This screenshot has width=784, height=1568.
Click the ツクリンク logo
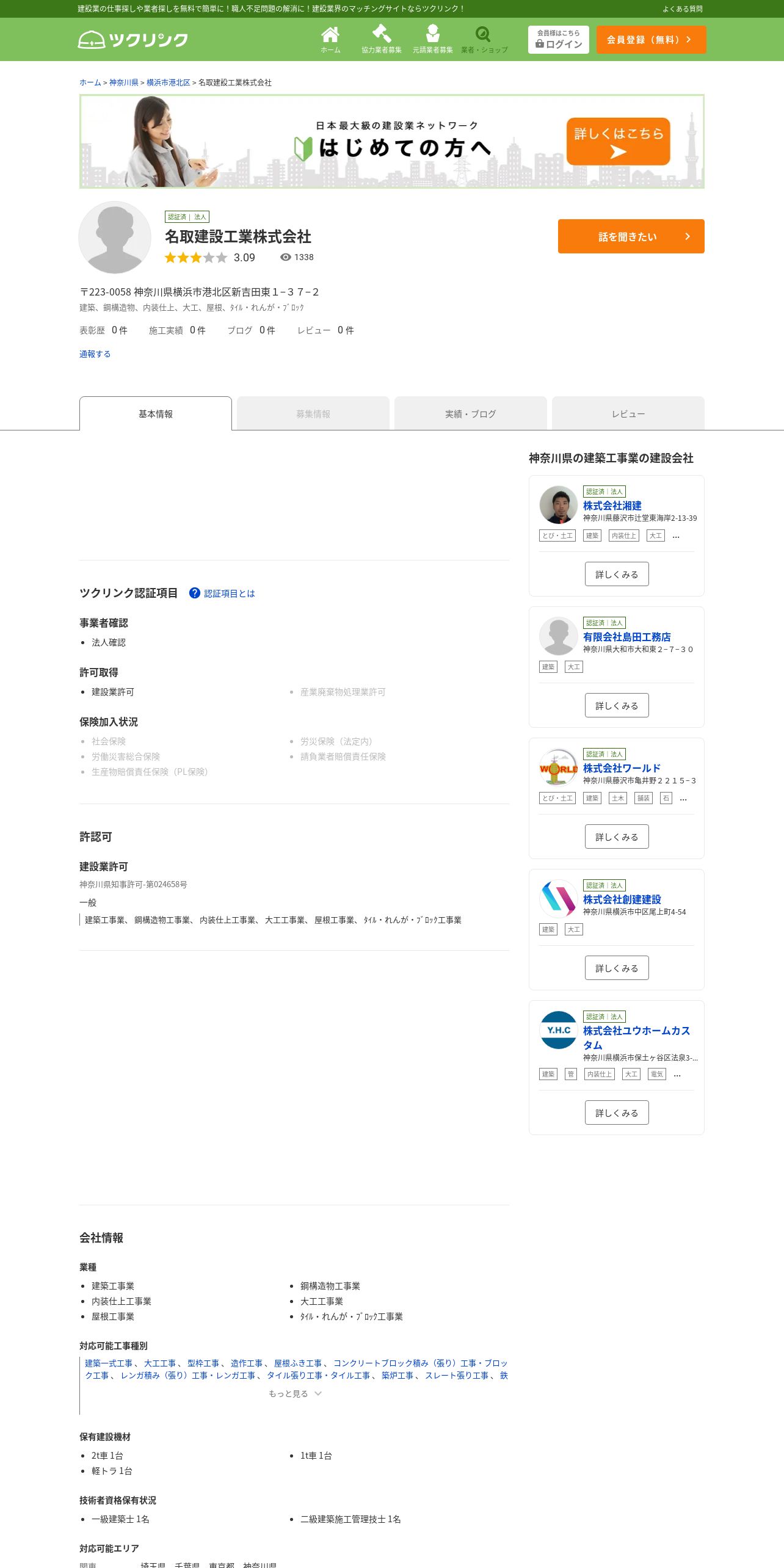click(x=133, y=40)
